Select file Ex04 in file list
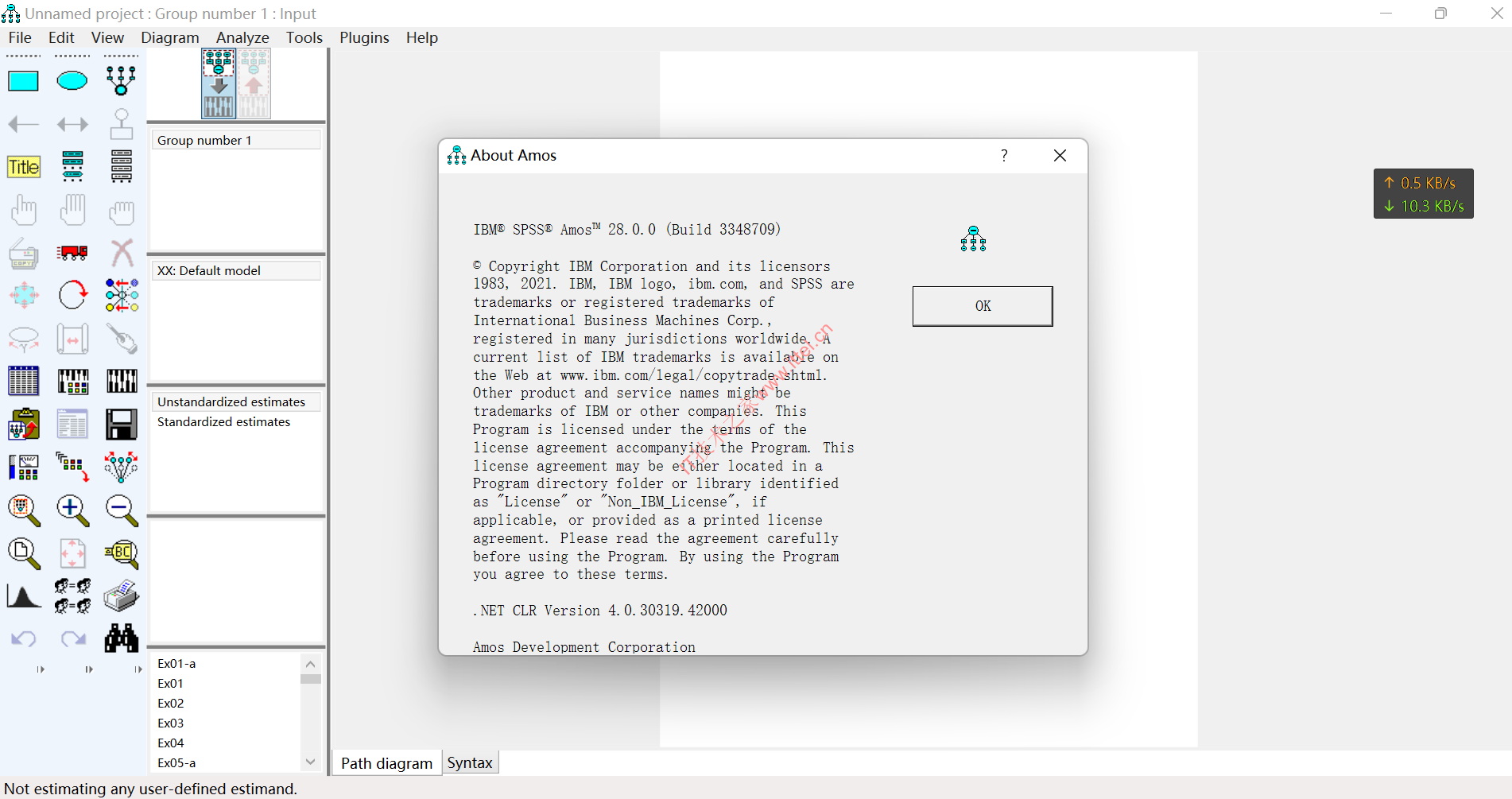Image resolution: width=1512 pixels, height=799 pixels. point(171,743)
